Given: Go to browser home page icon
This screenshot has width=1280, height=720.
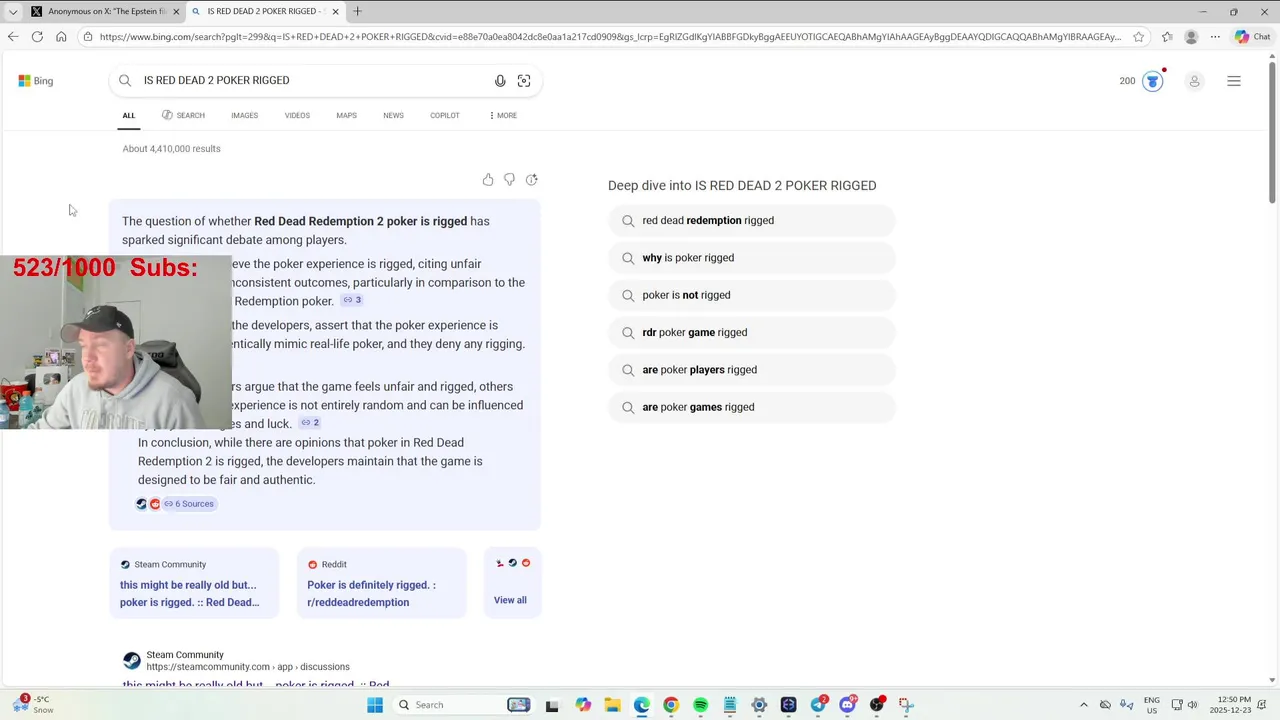Looking at the screenshot, I should [61, 37].
